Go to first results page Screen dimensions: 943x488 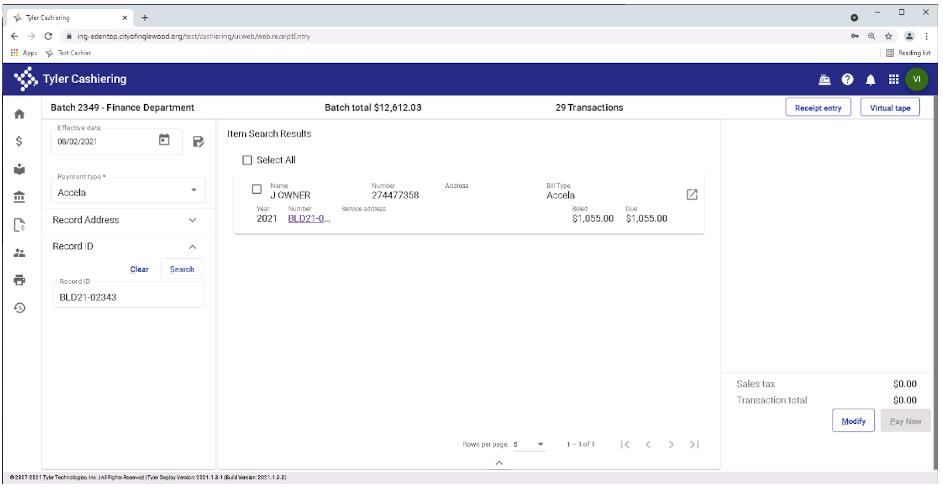(625, 445)
